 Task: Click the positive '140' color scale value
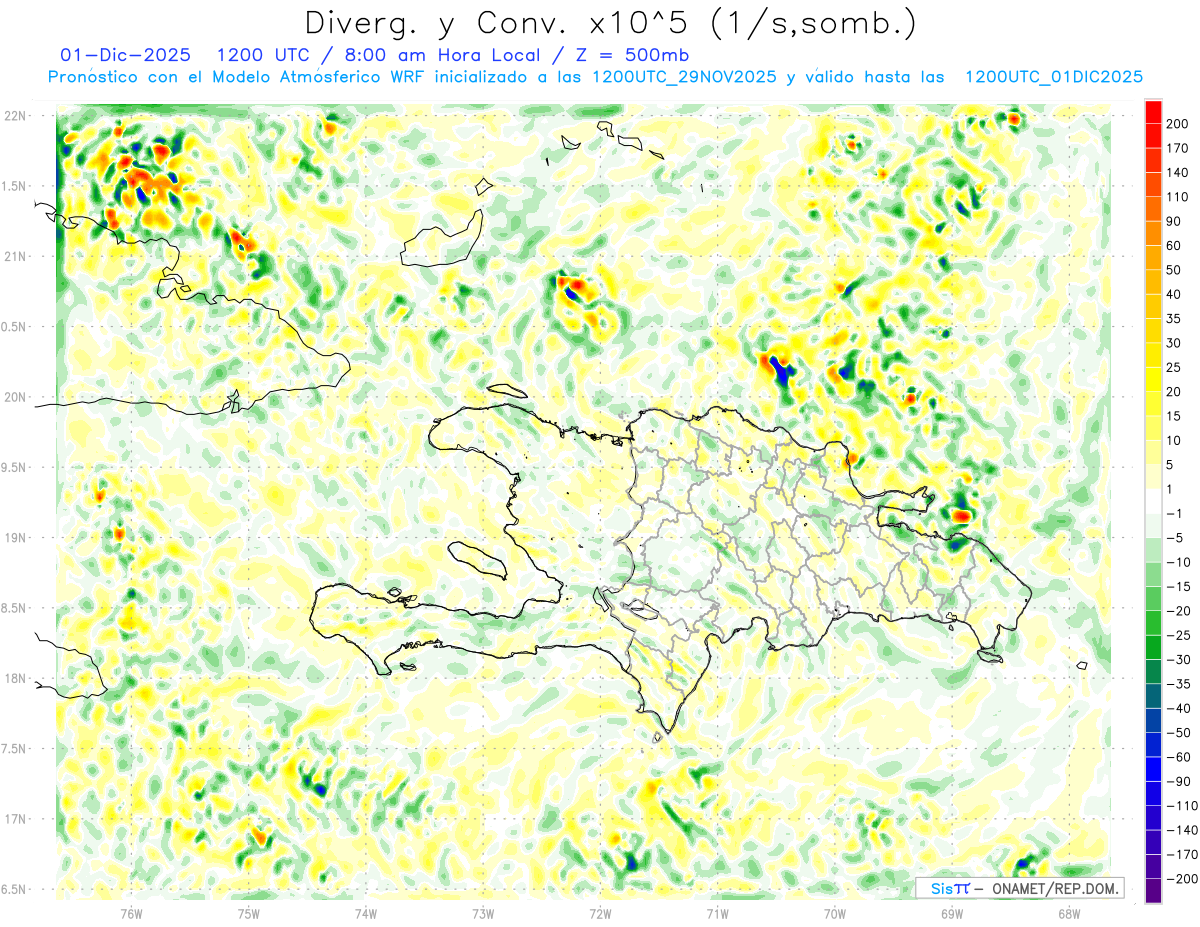tap(1178, 173)
